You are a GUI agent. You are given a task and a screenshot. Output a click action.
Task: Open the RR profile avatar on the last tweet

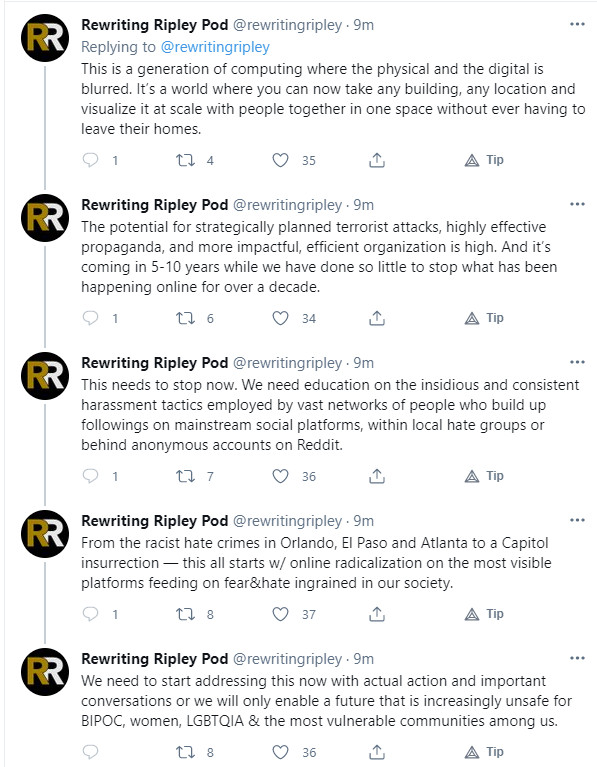pyautogui.click(x=45, y=672)
